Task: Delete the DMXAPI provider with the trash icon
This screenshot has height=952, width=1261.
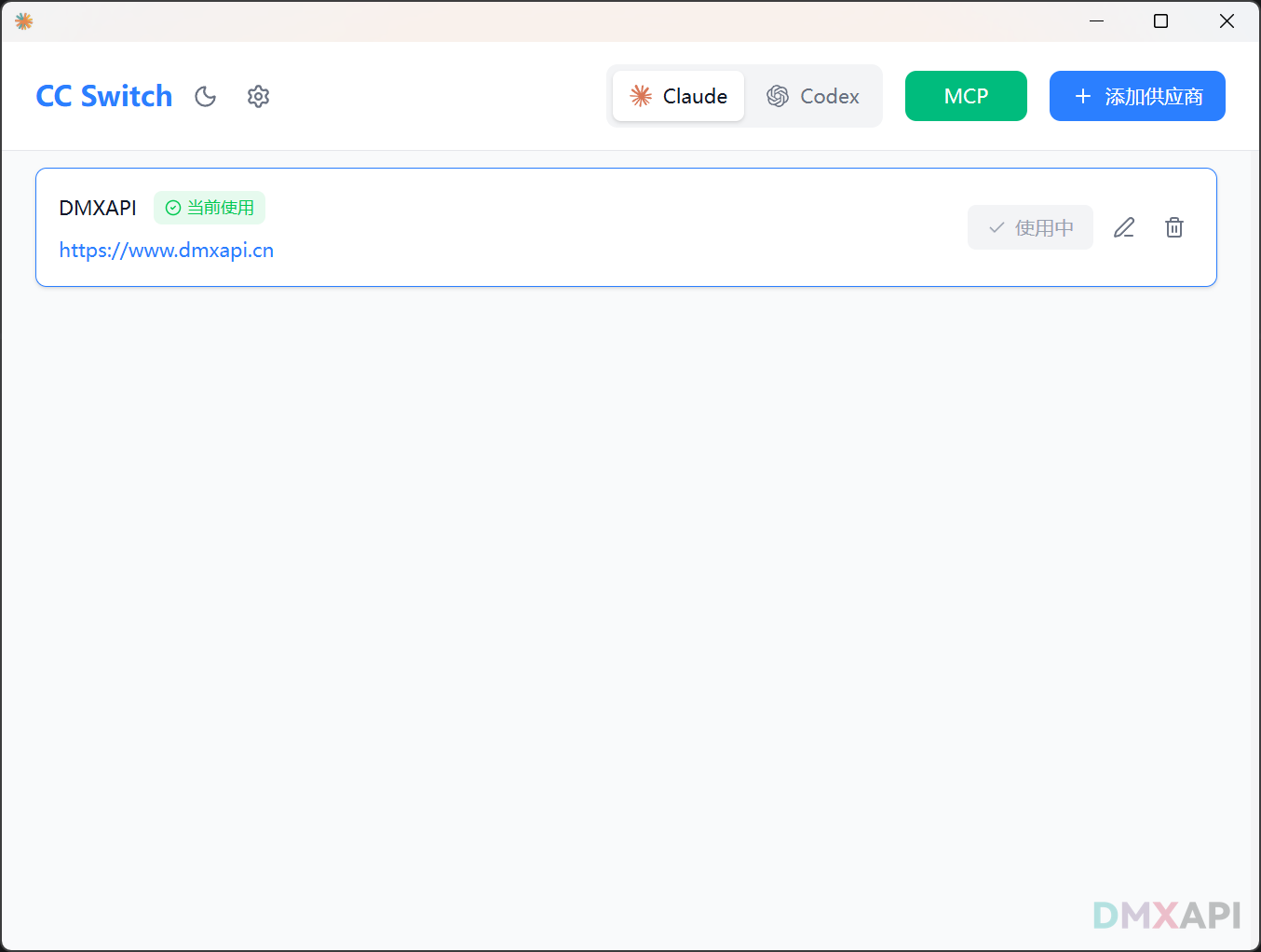Action: tap(1174, 227)
